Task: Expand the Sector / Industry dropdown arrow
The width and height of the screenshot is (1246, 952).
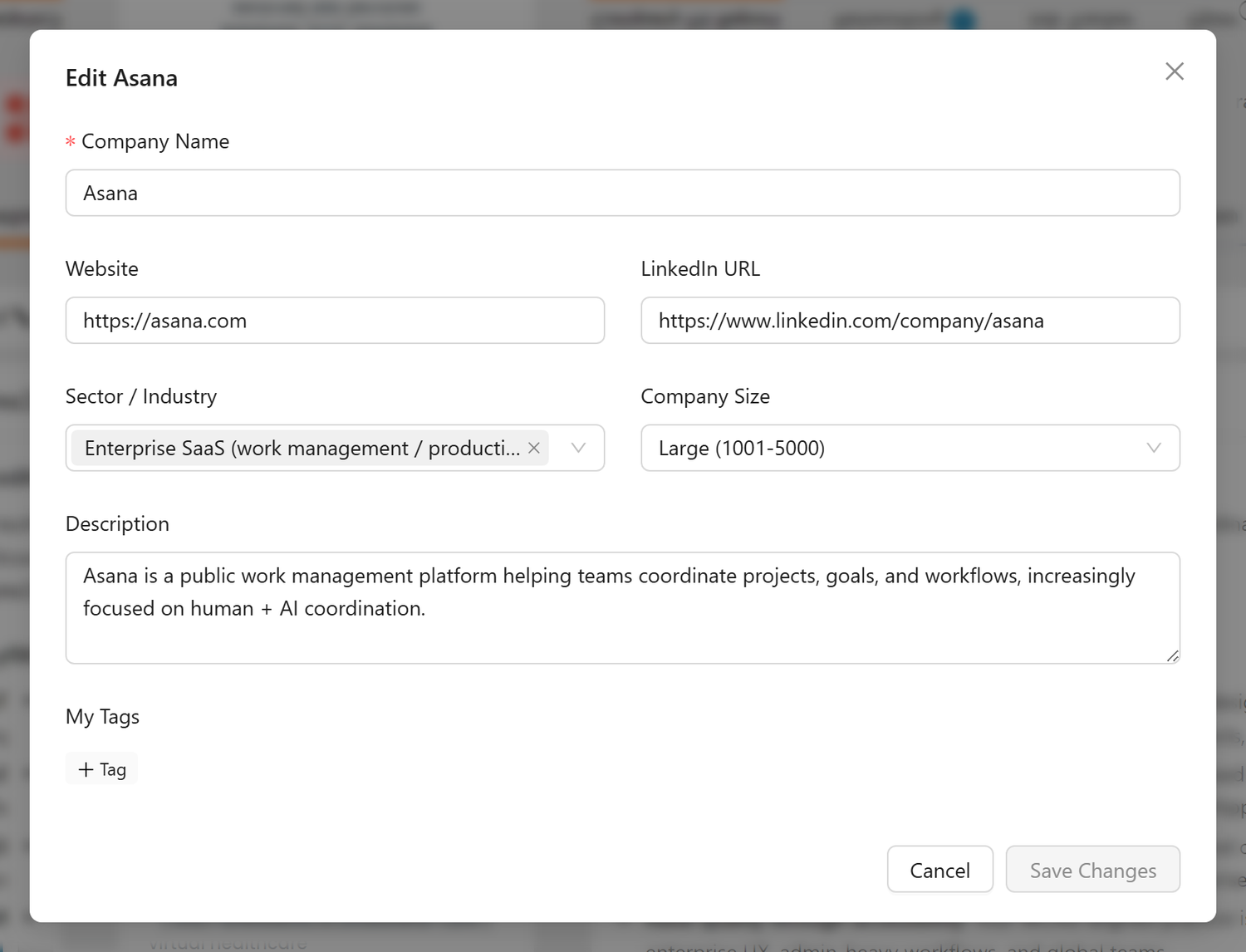Action: pyautogui.click(x=578, y=448)
